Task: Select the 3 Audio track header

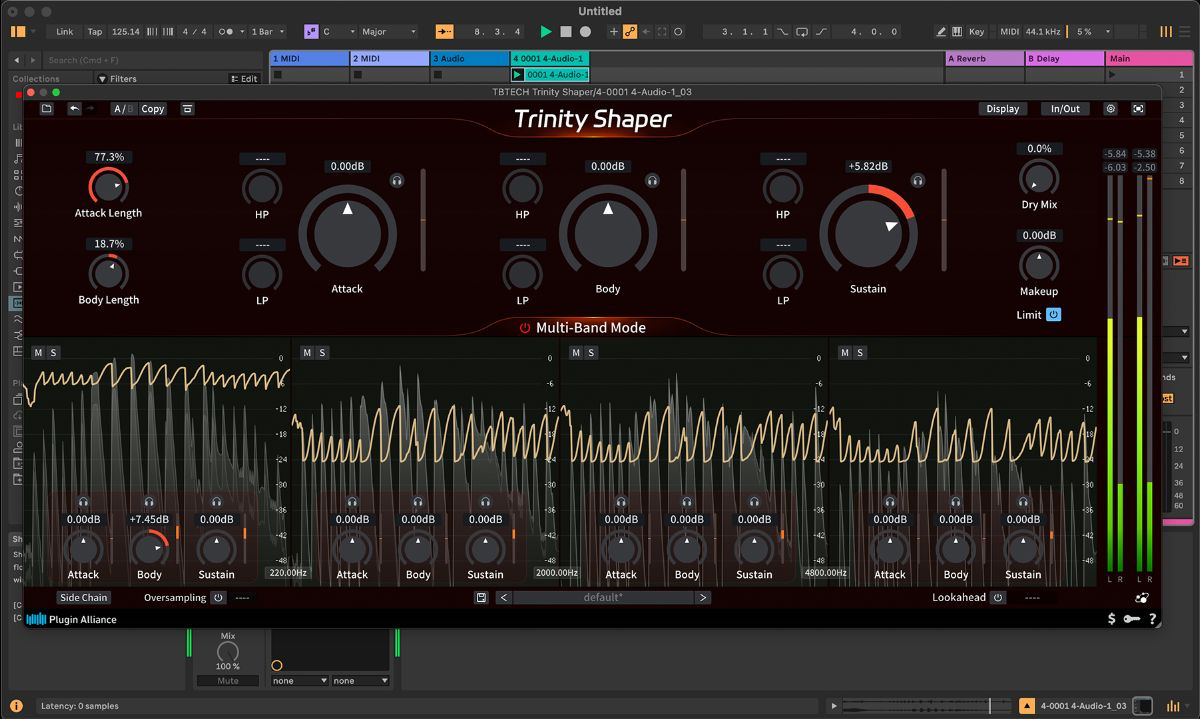Action: point(469,59)
